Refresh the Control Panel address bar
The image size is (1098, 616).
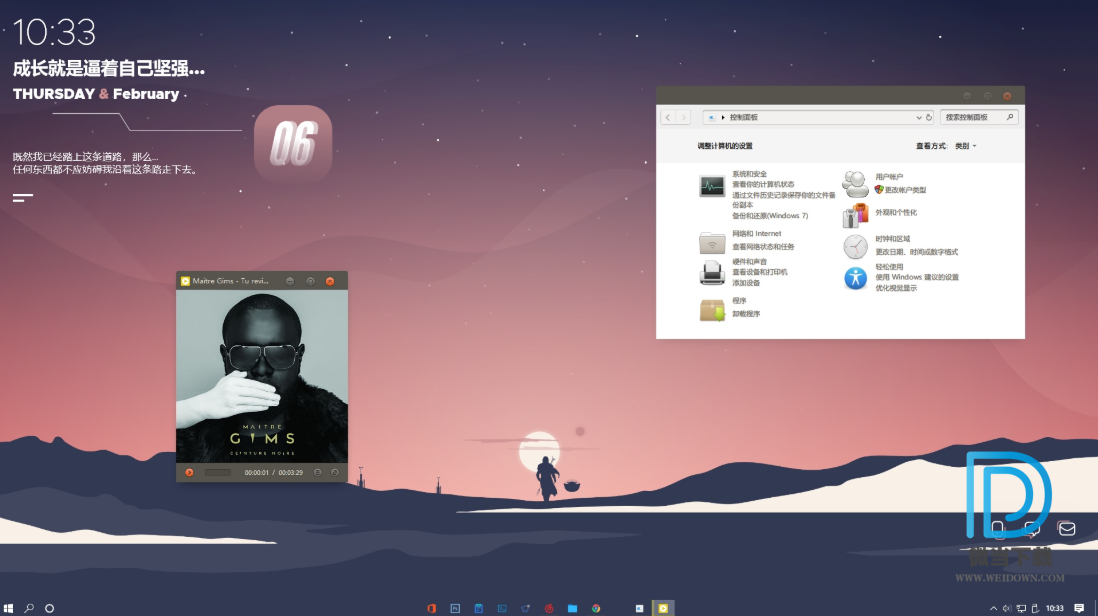(929, 118)
